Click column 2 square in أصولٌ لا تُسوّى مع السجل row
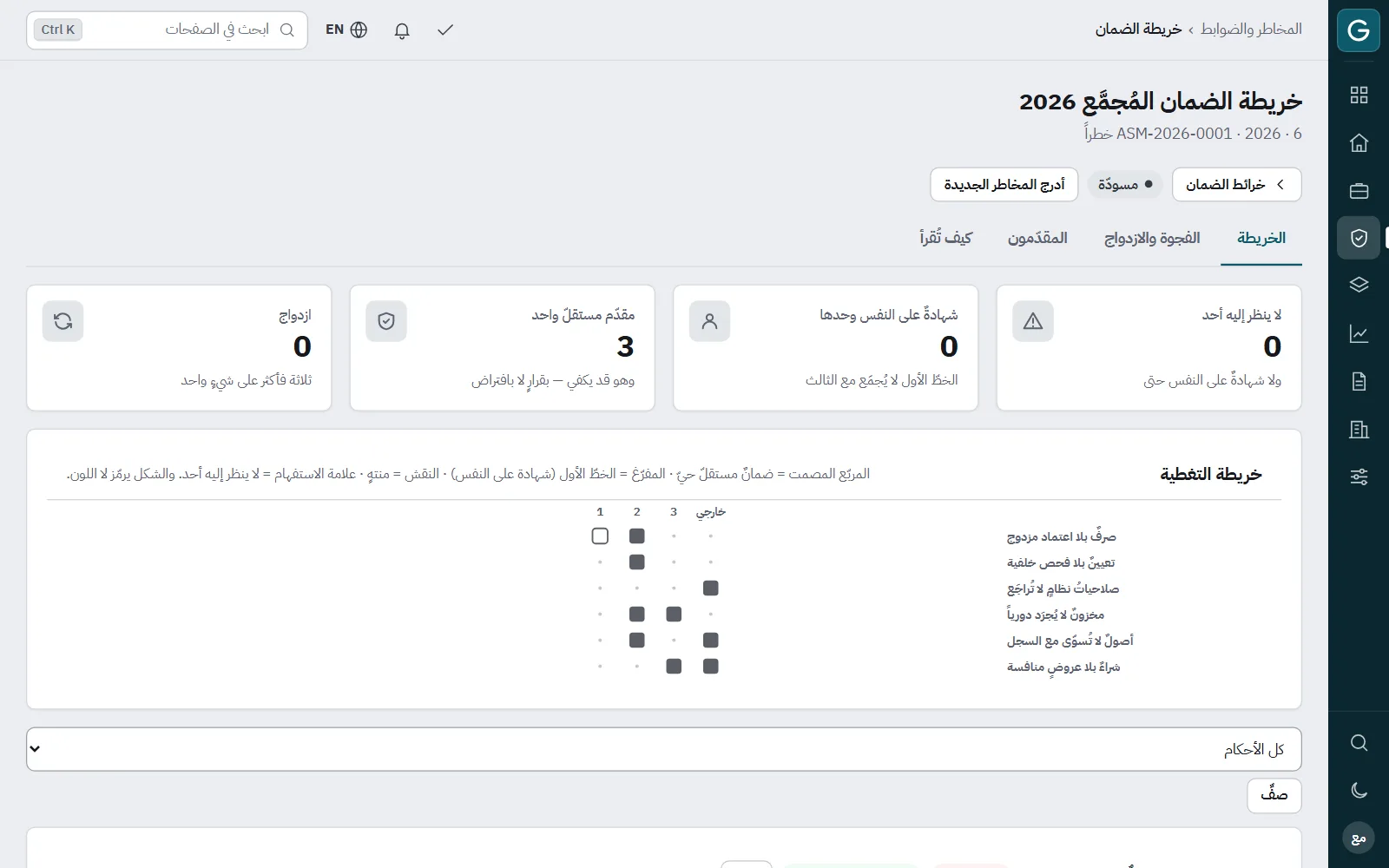The image size is (1389, 868). point(637,641)
